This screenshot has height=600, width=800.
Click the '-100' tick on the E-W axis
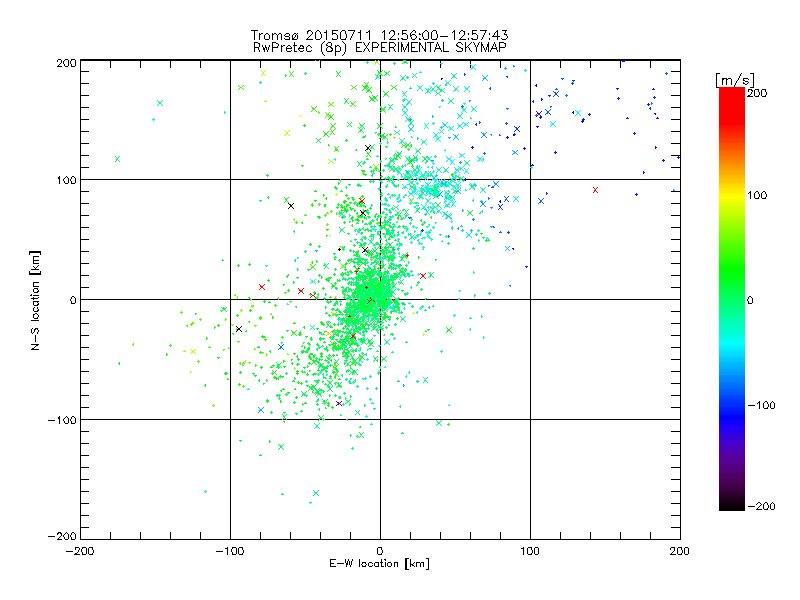pos(230,551)
